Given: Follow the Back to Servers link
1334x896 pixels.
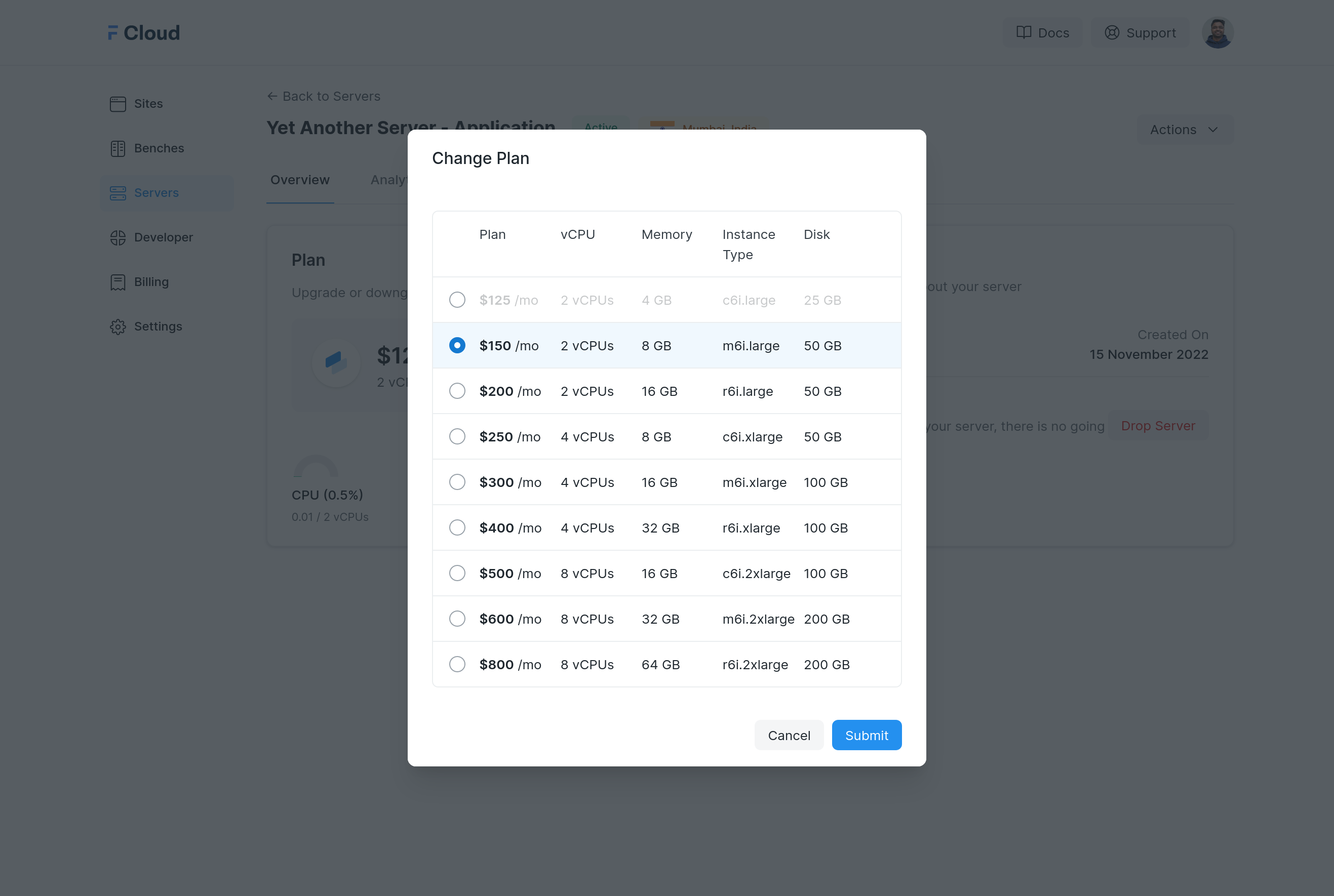Looking at the screenshot, I should pos(324,96).
